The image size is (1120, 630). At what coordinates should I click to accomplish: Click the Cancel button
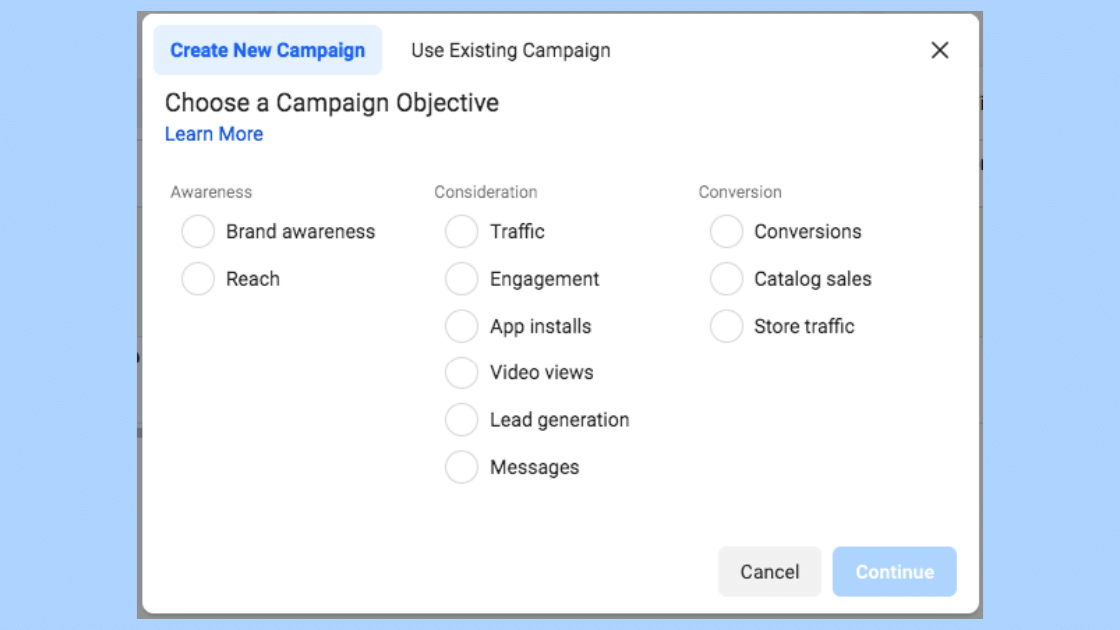coord(769,571)
